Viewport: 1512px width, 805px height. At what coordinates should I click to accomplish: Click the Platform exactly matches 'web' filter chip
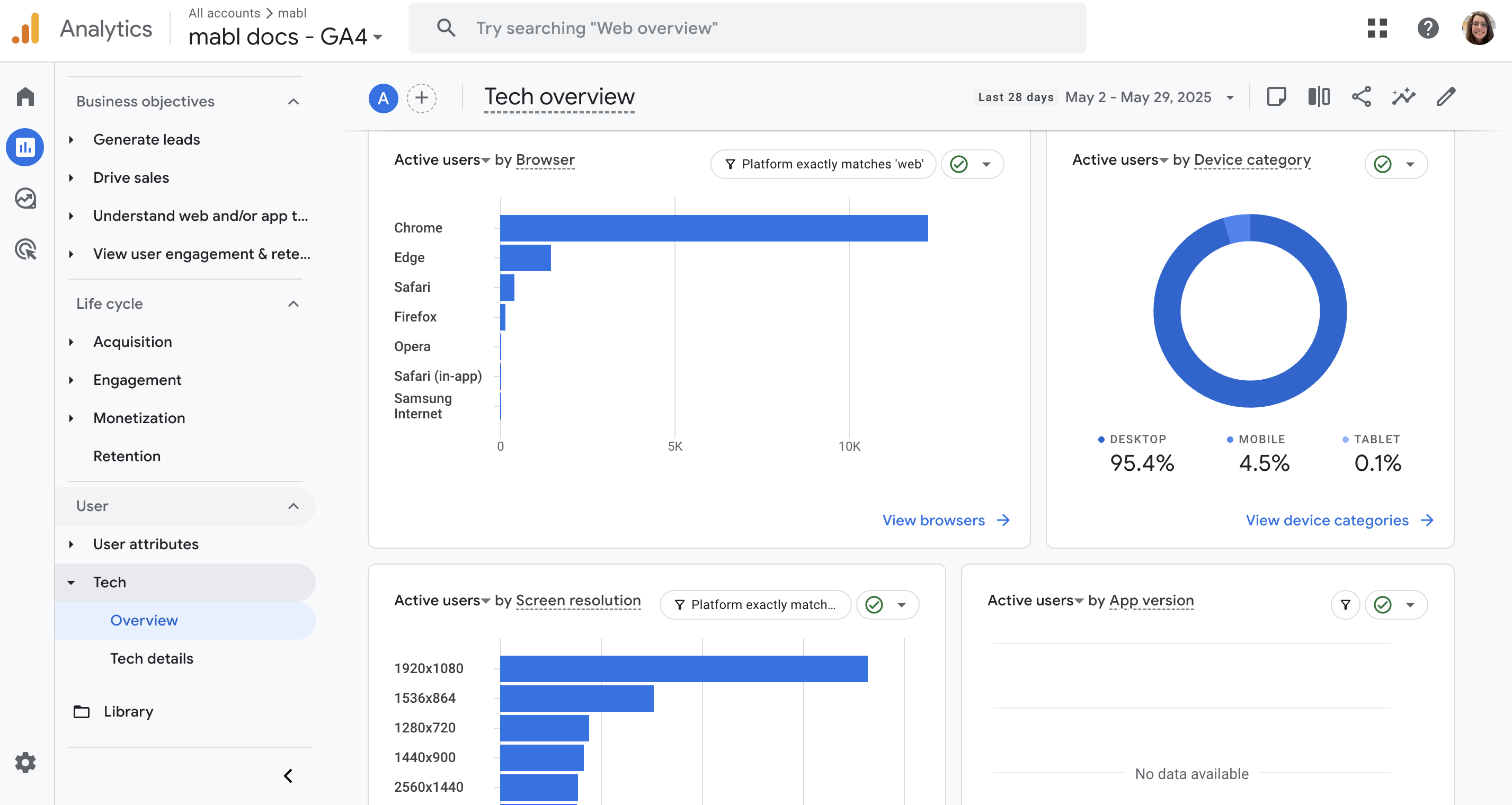pos(823,164)
